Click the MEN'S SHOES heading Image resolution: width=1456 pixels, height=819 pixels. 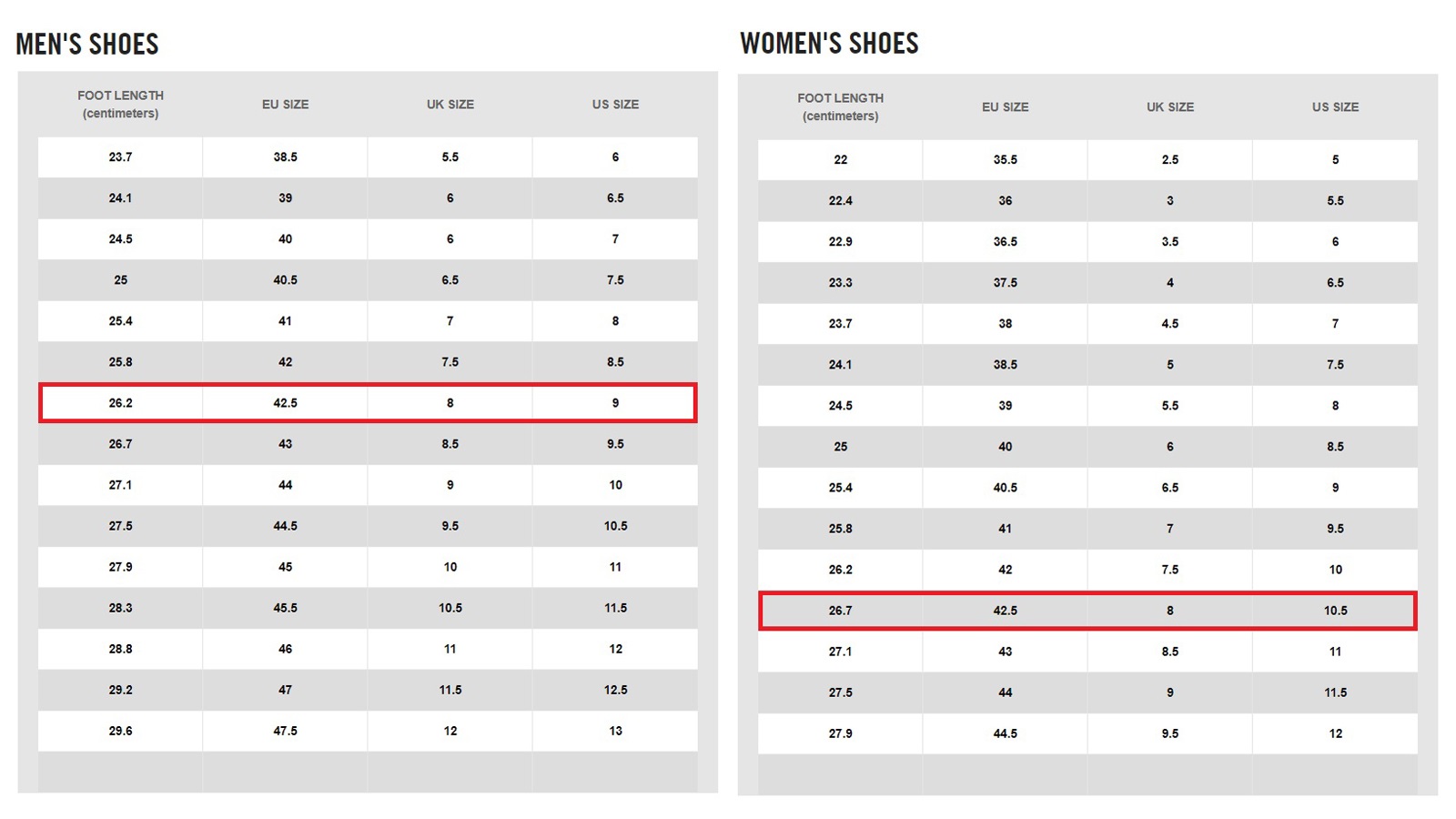pos(87,44)
